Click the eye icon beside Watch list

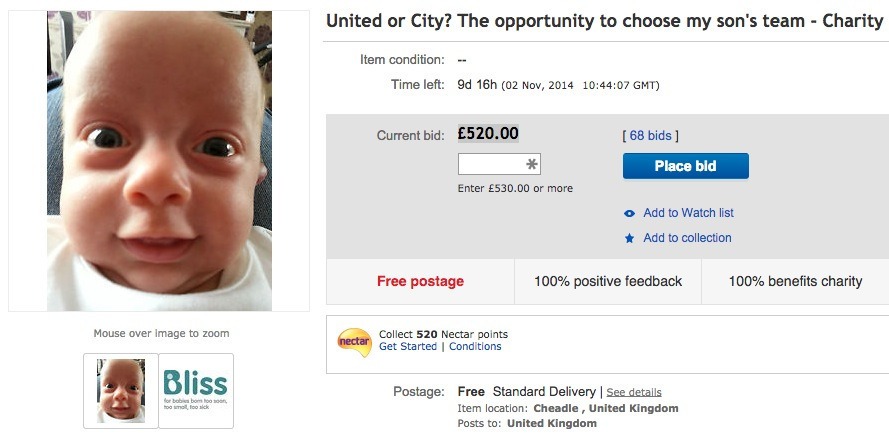[629, 213]
